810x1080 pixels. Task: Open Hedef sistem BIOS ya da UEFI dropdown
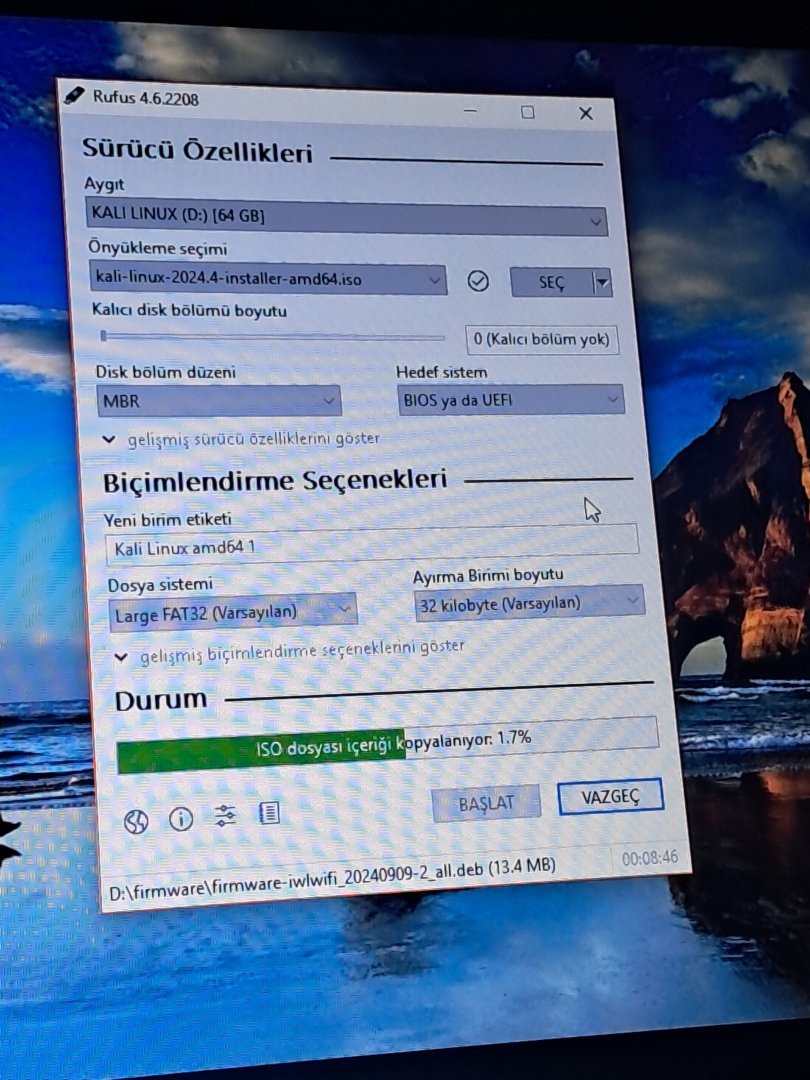[510, 399]
